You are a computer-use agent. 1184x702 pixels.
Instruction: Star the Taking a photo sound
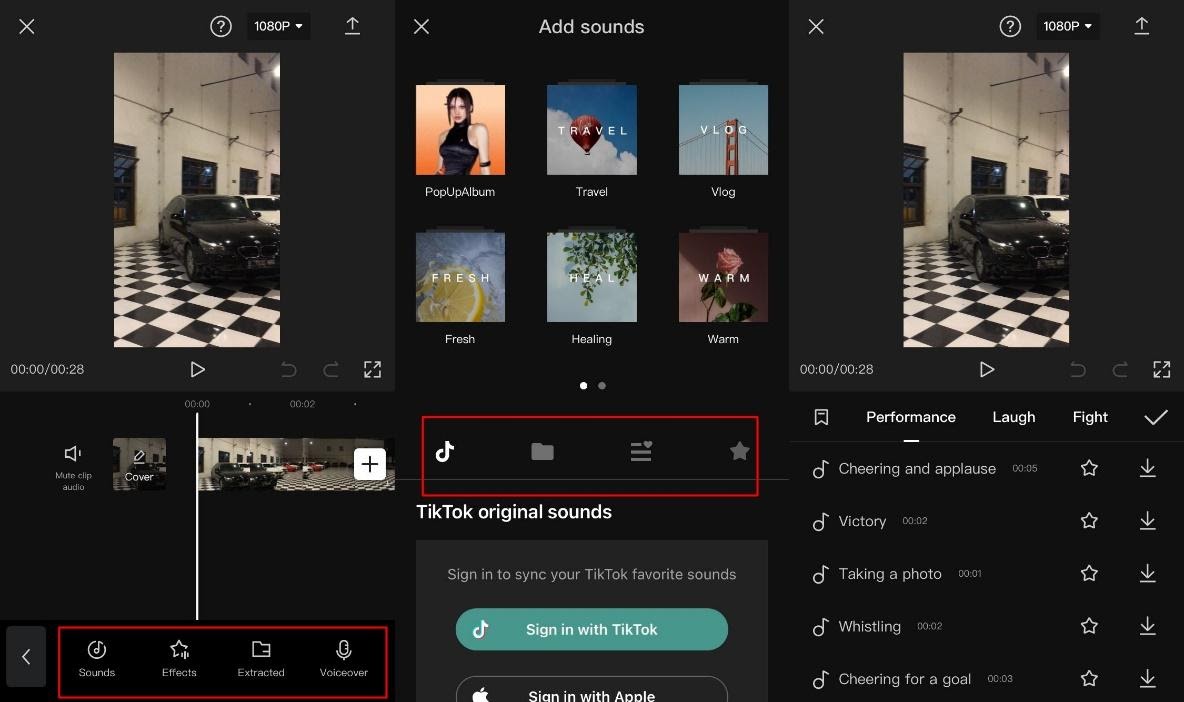point(1089,574)
